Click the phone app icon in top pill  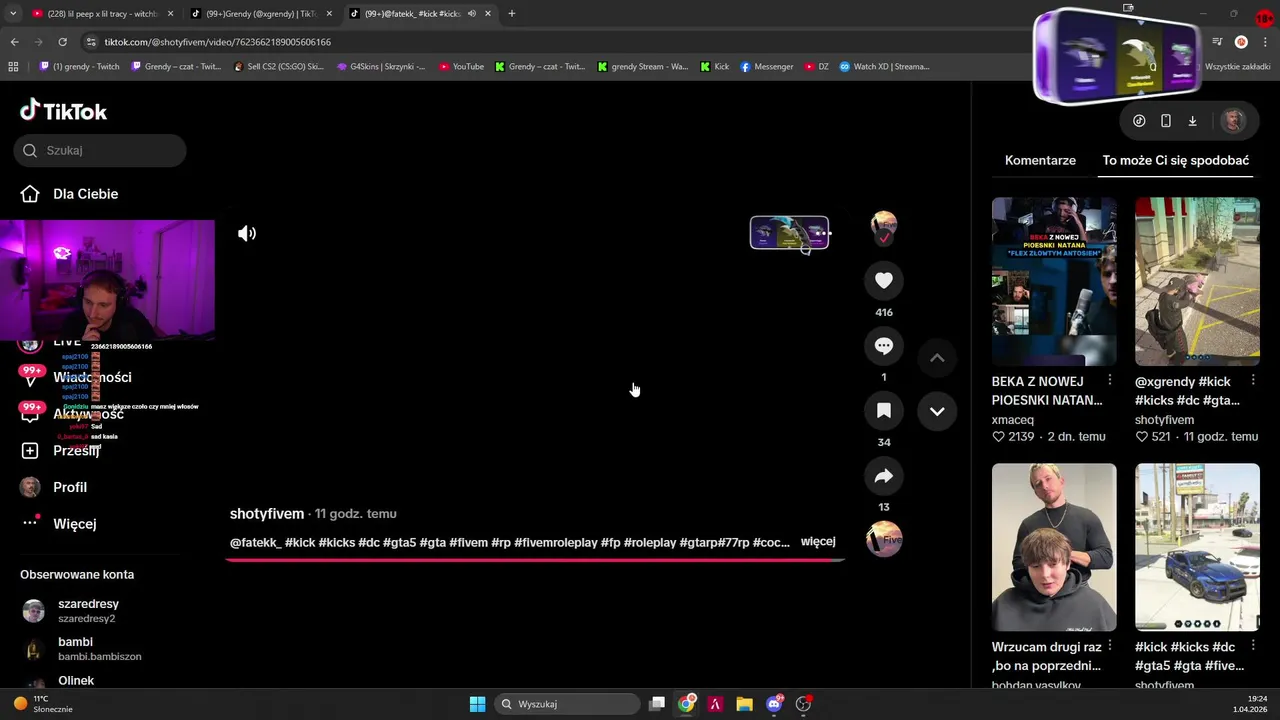point(1166,121)
